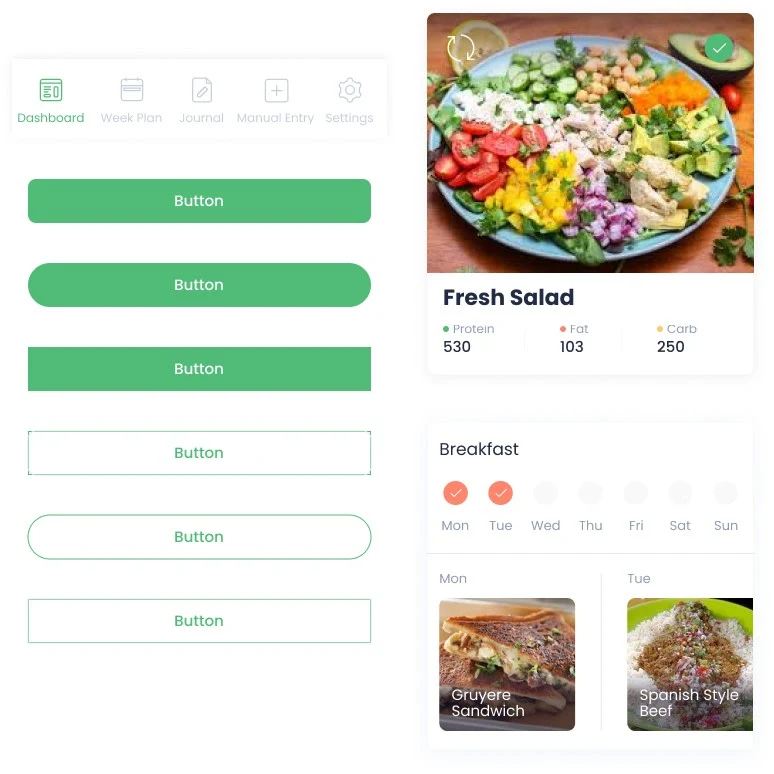Open the Journal notepad icon
This screenshot has width=774, height=774.
coord(202,90)
